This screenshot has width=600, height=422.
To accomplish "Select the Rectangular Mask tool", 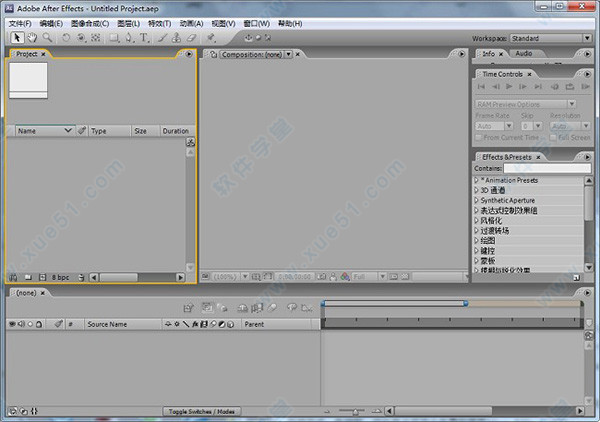I will click(114, 37).
